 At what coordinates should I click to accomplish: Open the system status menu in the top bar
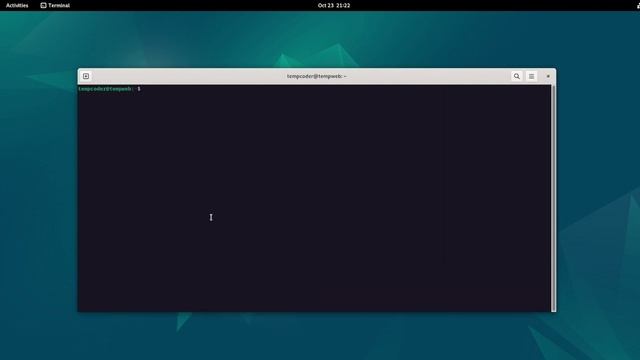(x=638, y=5)
